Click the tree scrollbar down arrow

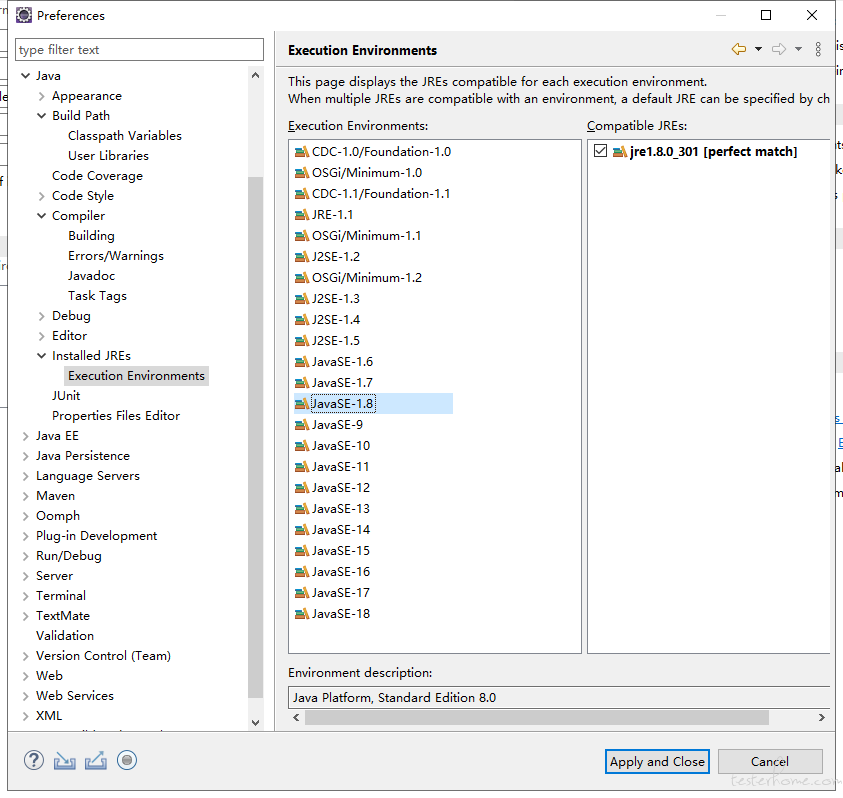click(x=255, y=722)
